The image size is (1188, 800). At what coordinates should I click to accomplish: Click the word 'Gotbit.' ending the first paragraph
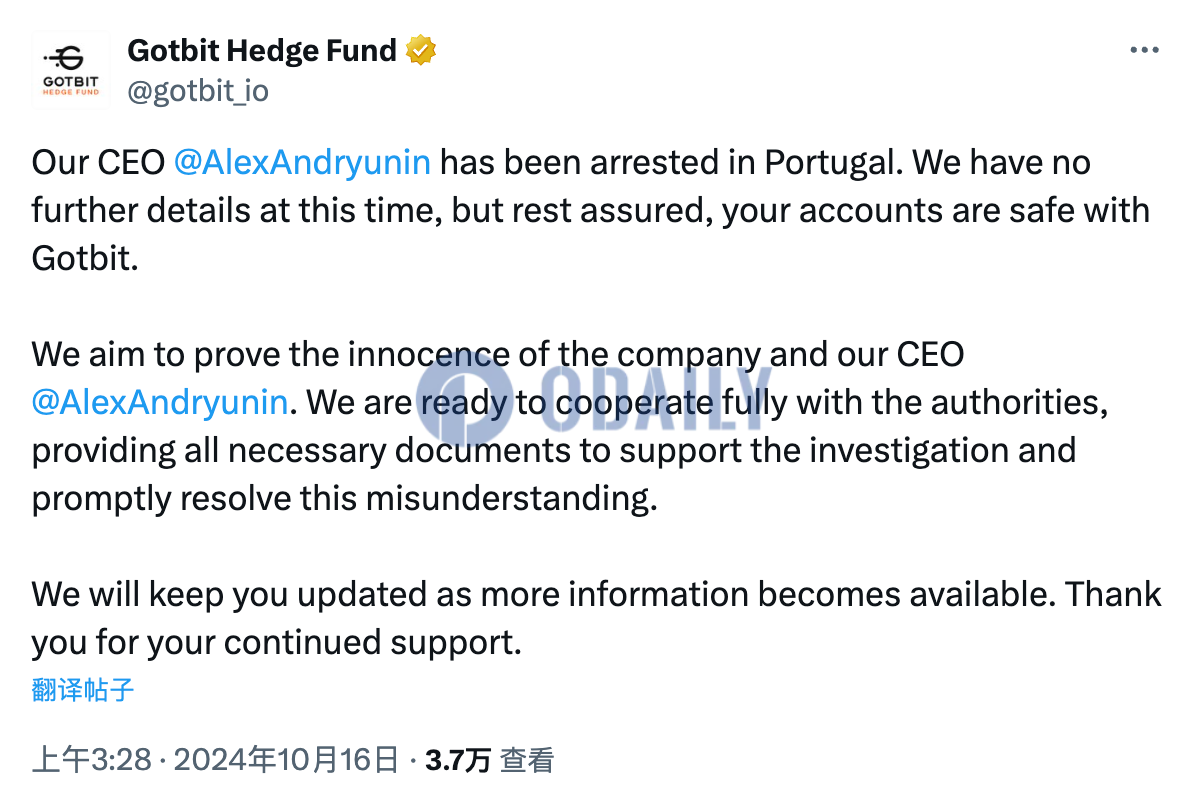pyautogui.click(x=85, y=259)
